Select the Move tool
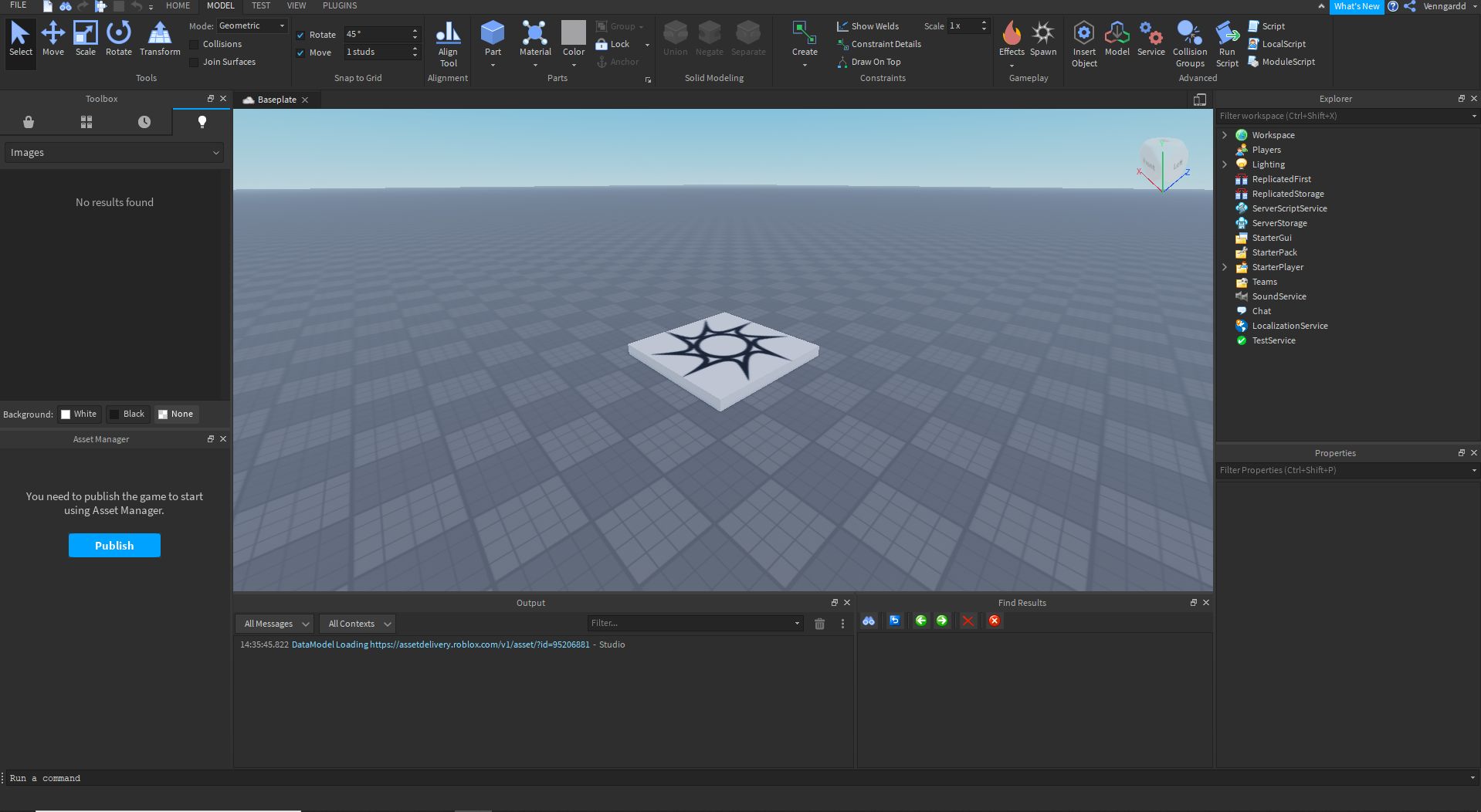 (53, 39)
